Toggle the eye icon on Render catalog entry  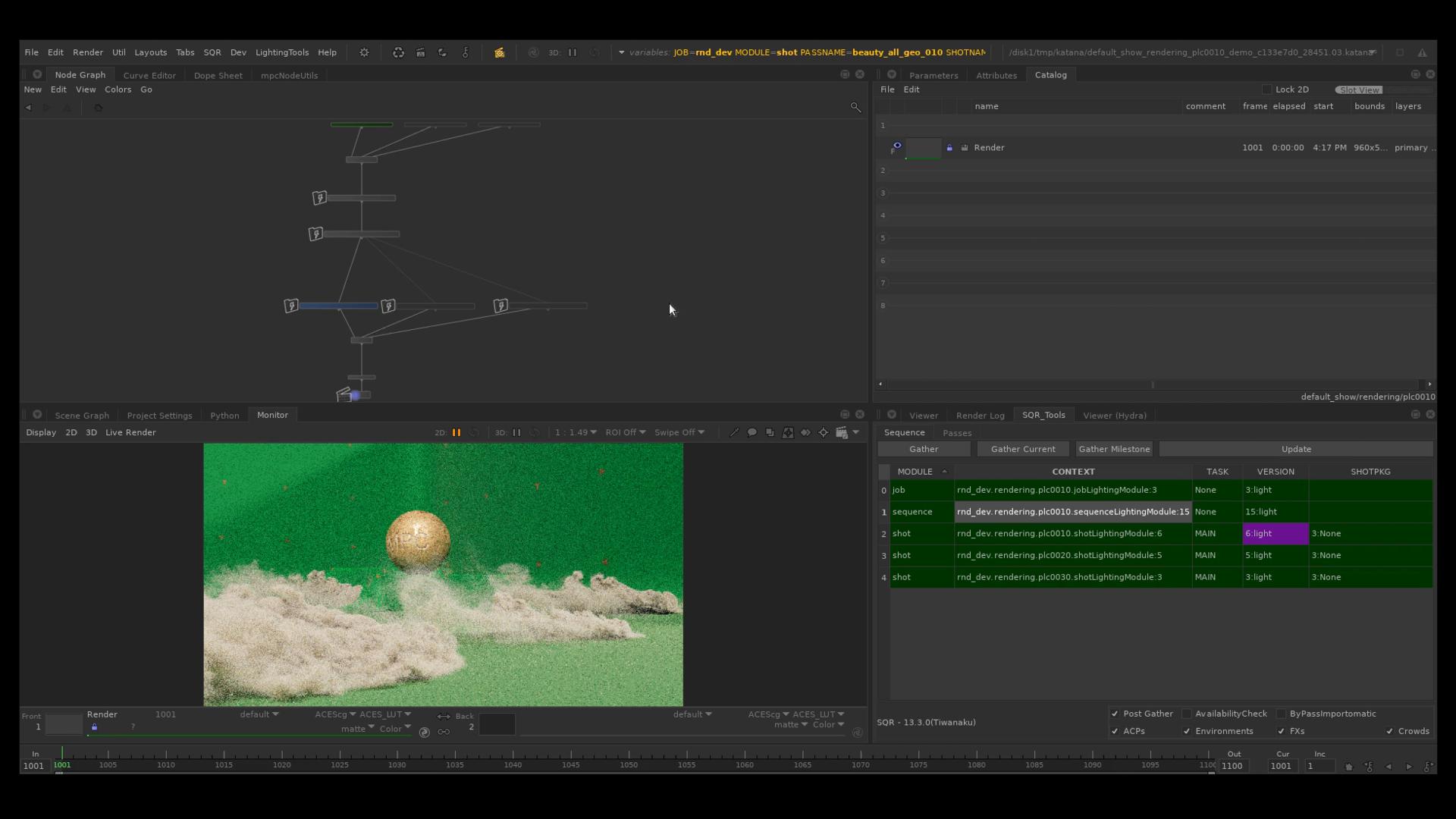(x=897, y=145)
